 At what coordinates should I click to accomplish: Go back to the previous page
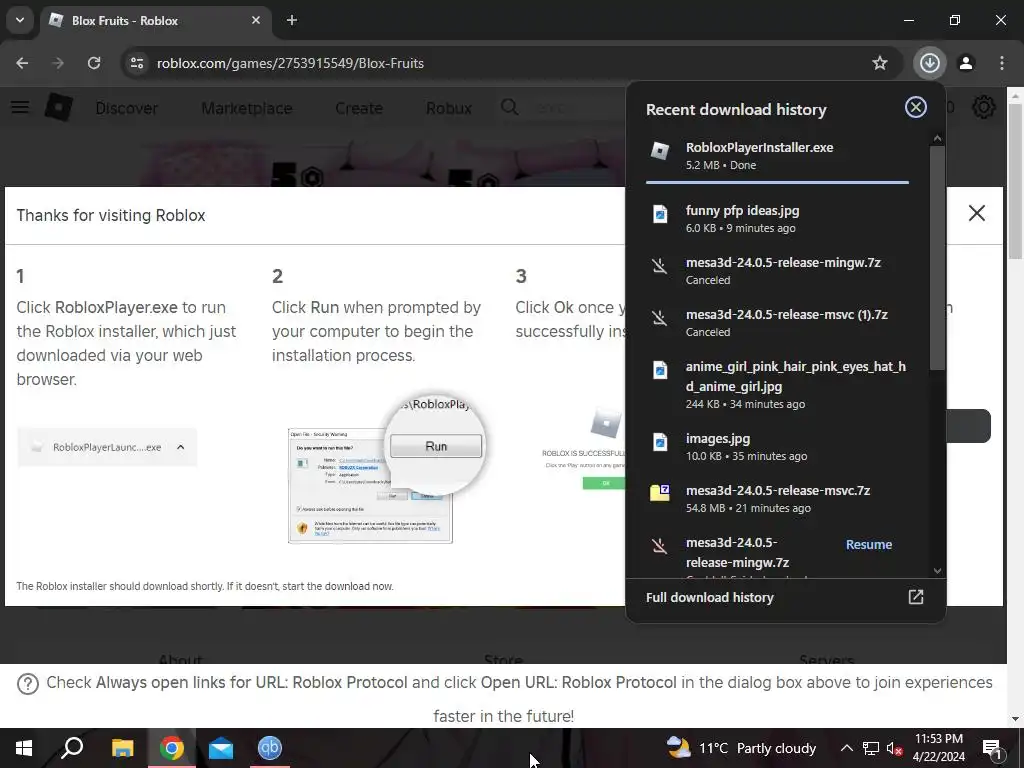tap(22, 63)
